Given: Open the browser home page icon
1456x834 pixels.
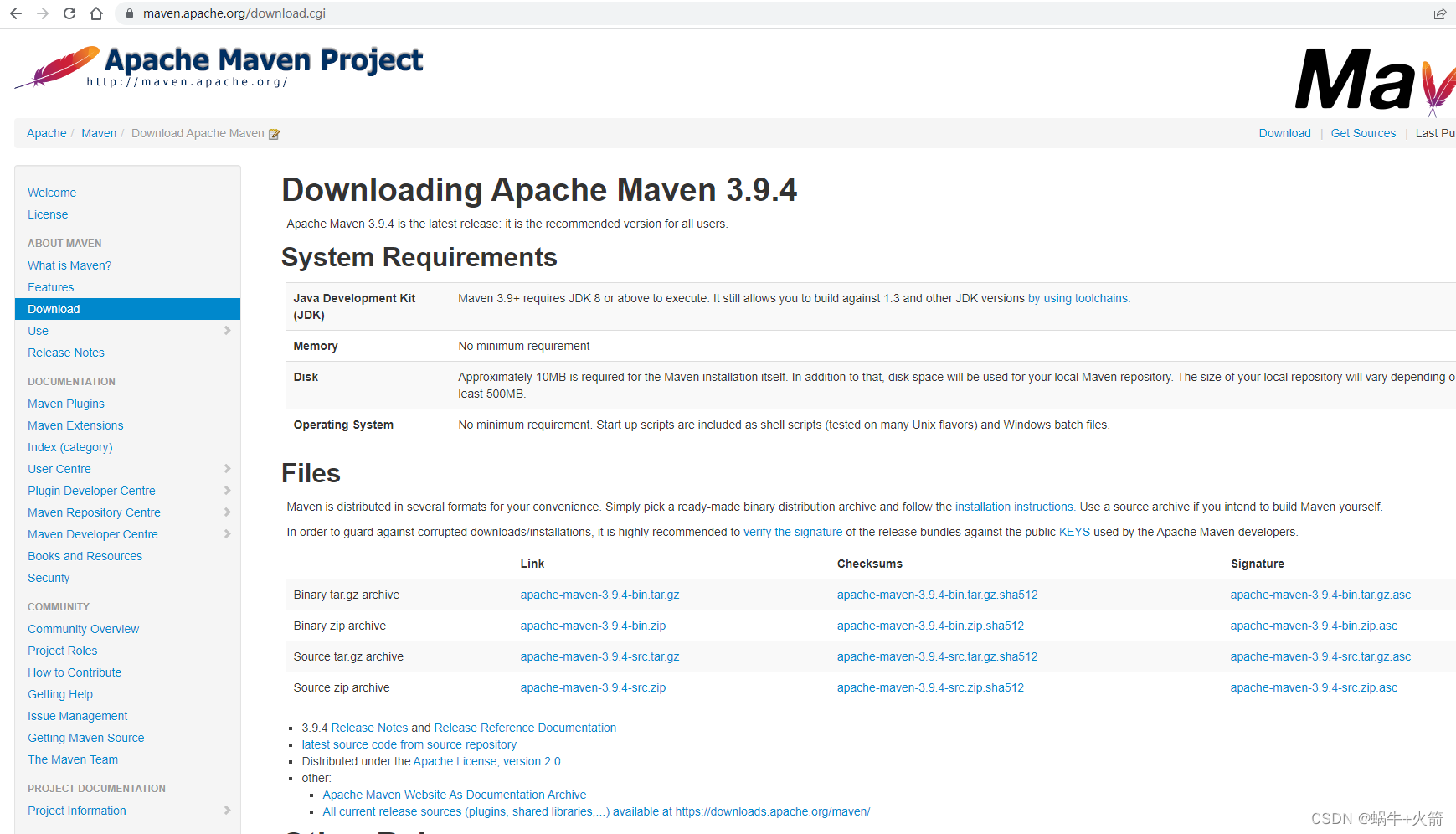Looking at the screenshot, I should coord(96,13).
